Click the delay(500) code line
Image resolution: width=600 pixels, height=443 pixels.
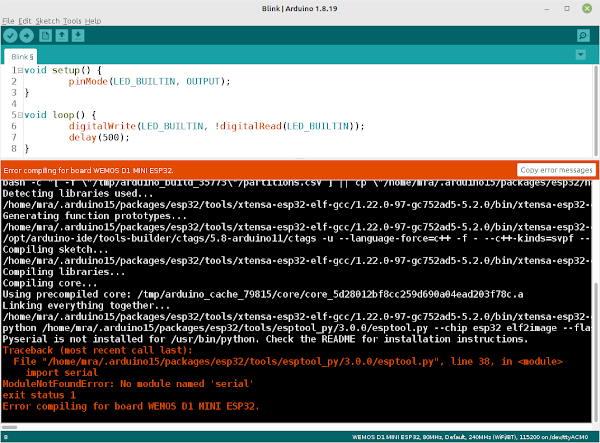click(x=99, y=137)
